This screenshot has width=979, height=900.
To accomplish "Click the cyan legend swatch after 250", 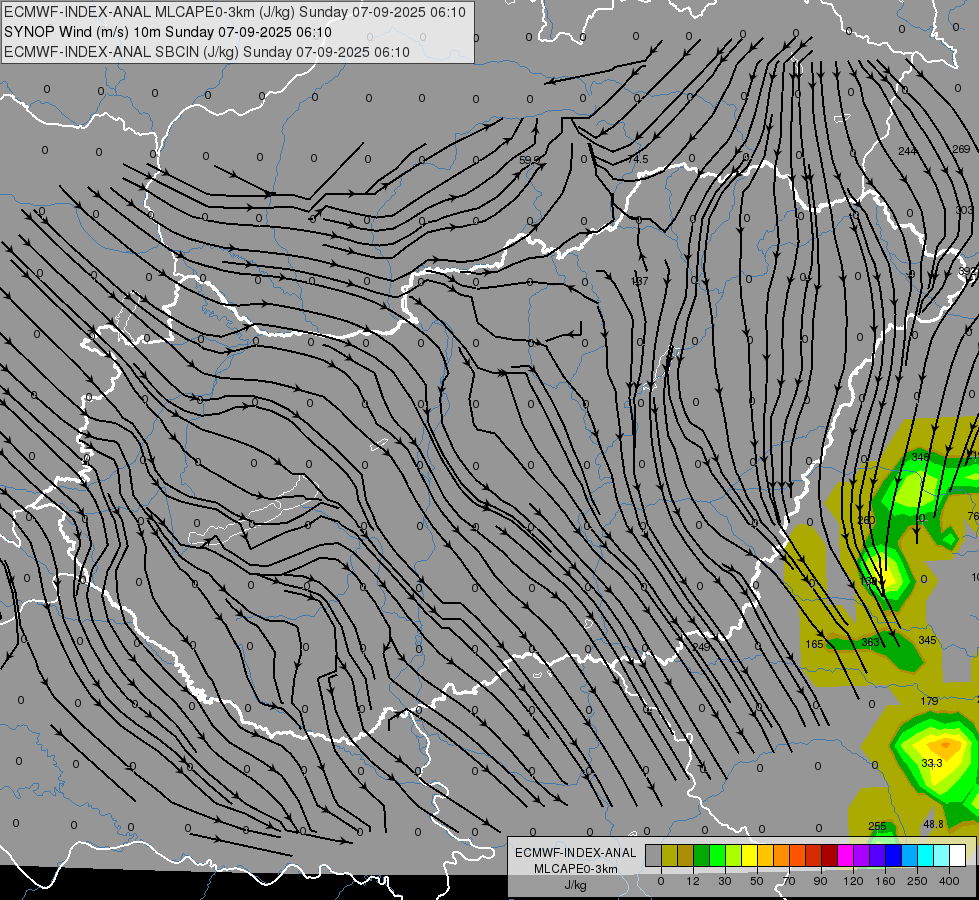I will point(926,855).
